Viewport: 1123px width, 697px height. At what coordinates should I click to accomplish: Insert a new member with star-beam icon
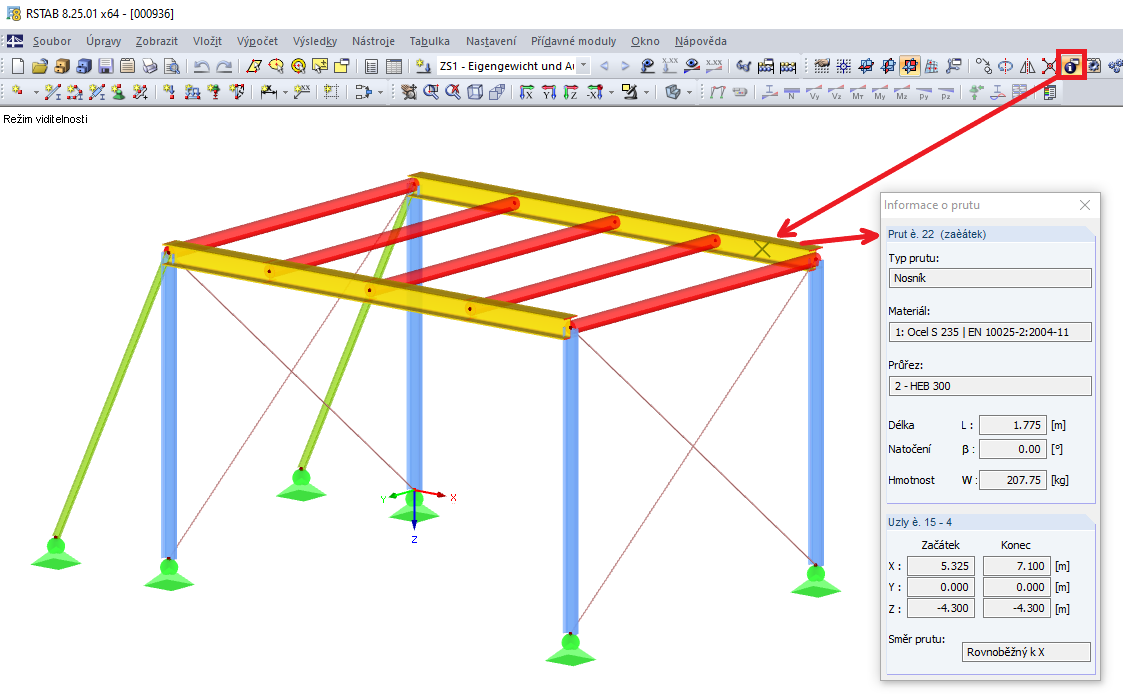coord(52,92)
